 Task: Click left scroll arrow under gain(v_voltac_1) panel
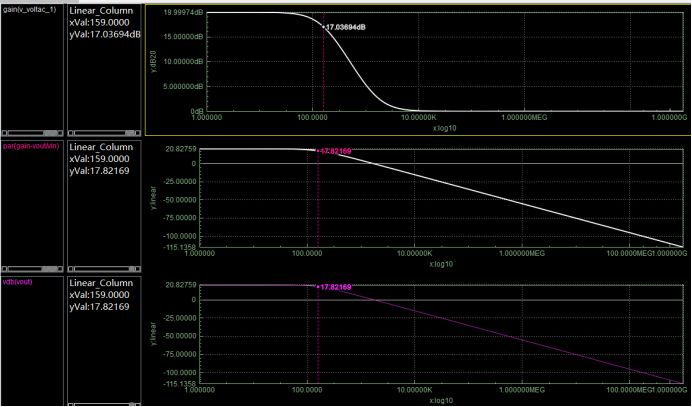click(x=4, y=133)
